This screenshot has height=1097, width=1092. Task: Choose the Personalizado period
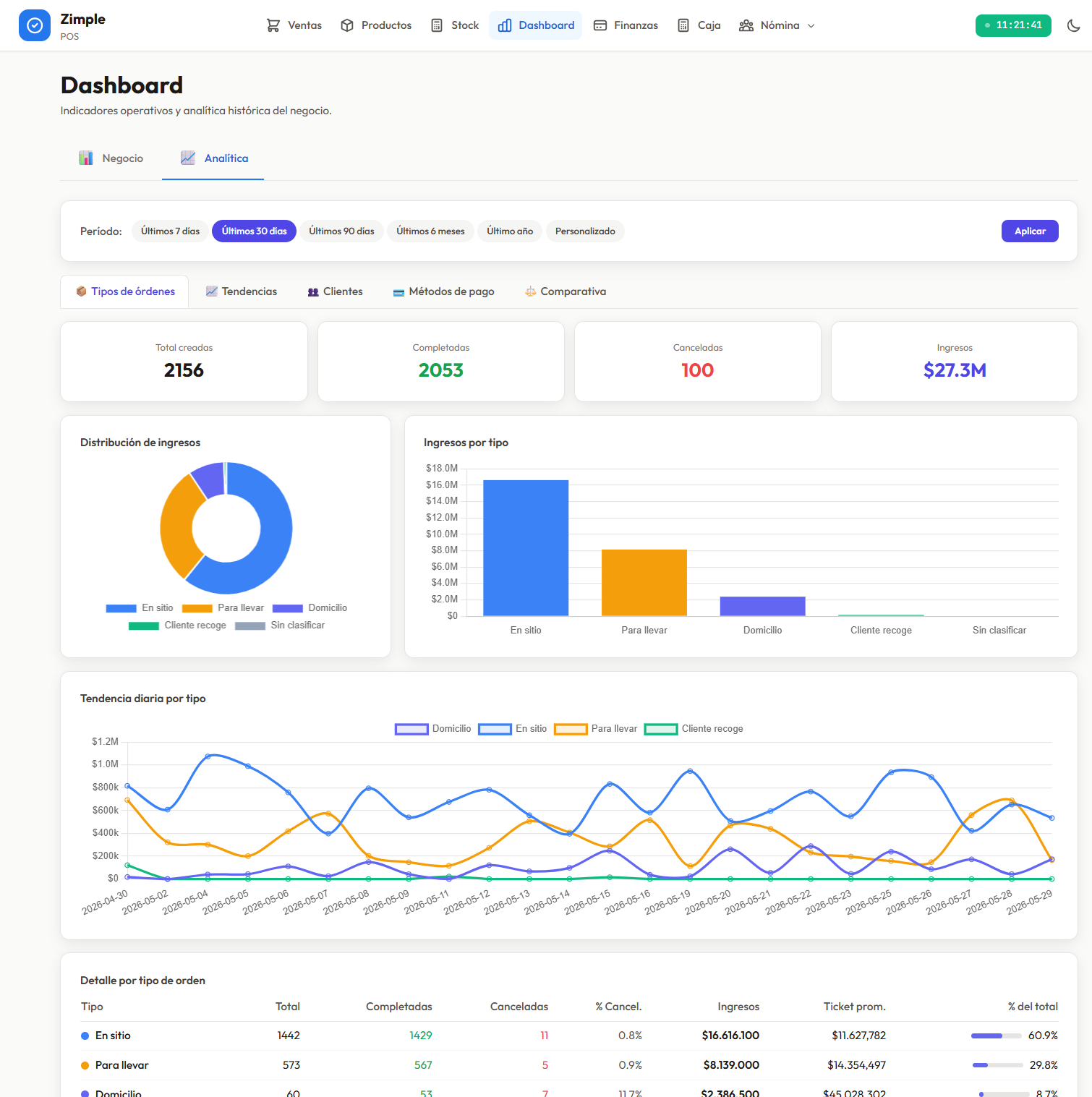[x=585, y=231]
